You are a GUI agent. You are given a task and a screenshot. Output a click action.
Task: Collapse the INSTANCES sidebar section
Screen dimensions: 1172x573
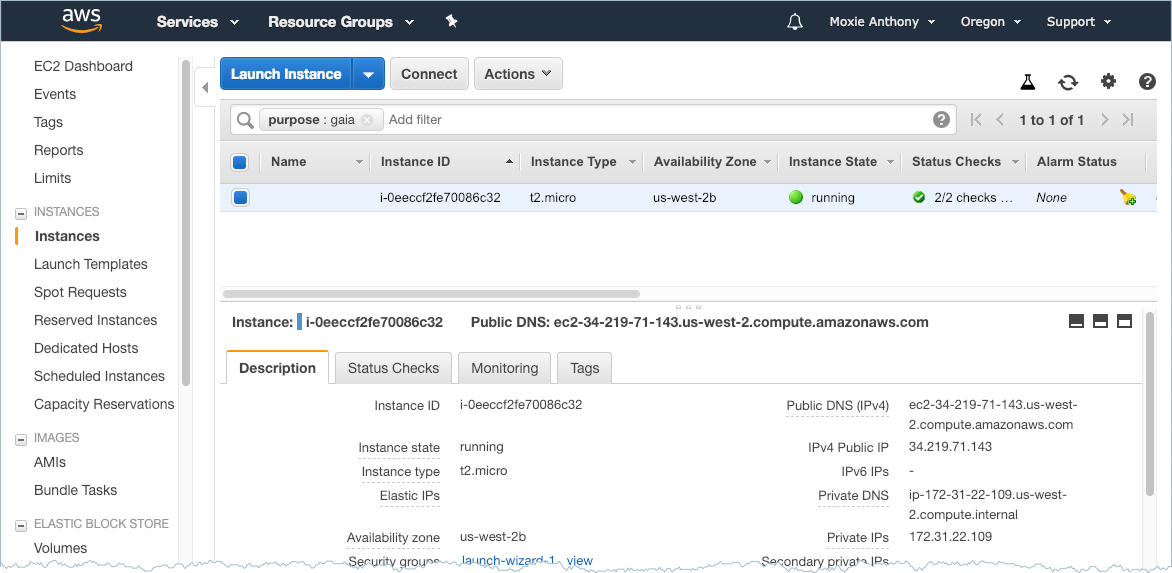[22, 213]
